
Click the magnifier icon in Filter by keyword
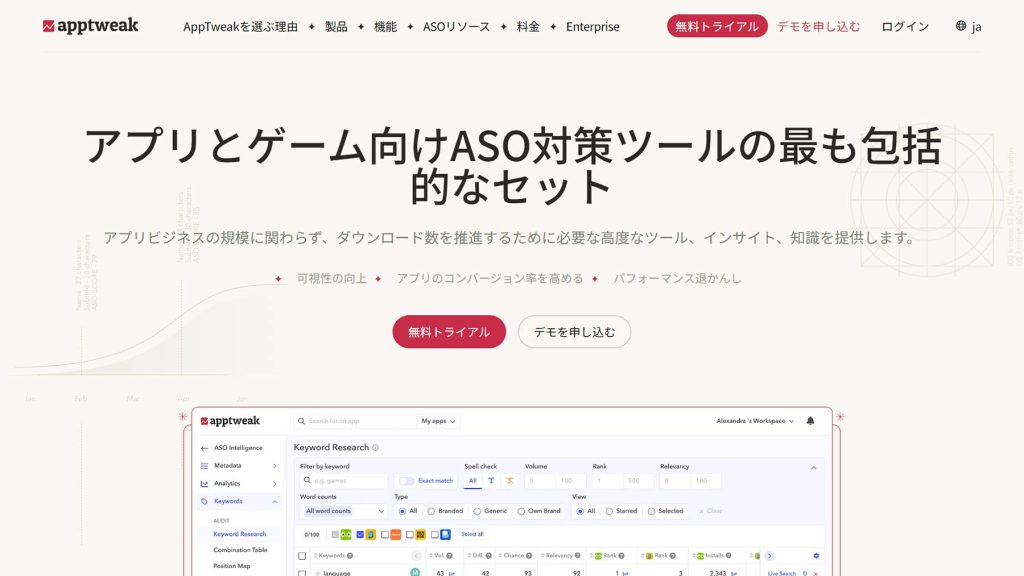[307, 481]
